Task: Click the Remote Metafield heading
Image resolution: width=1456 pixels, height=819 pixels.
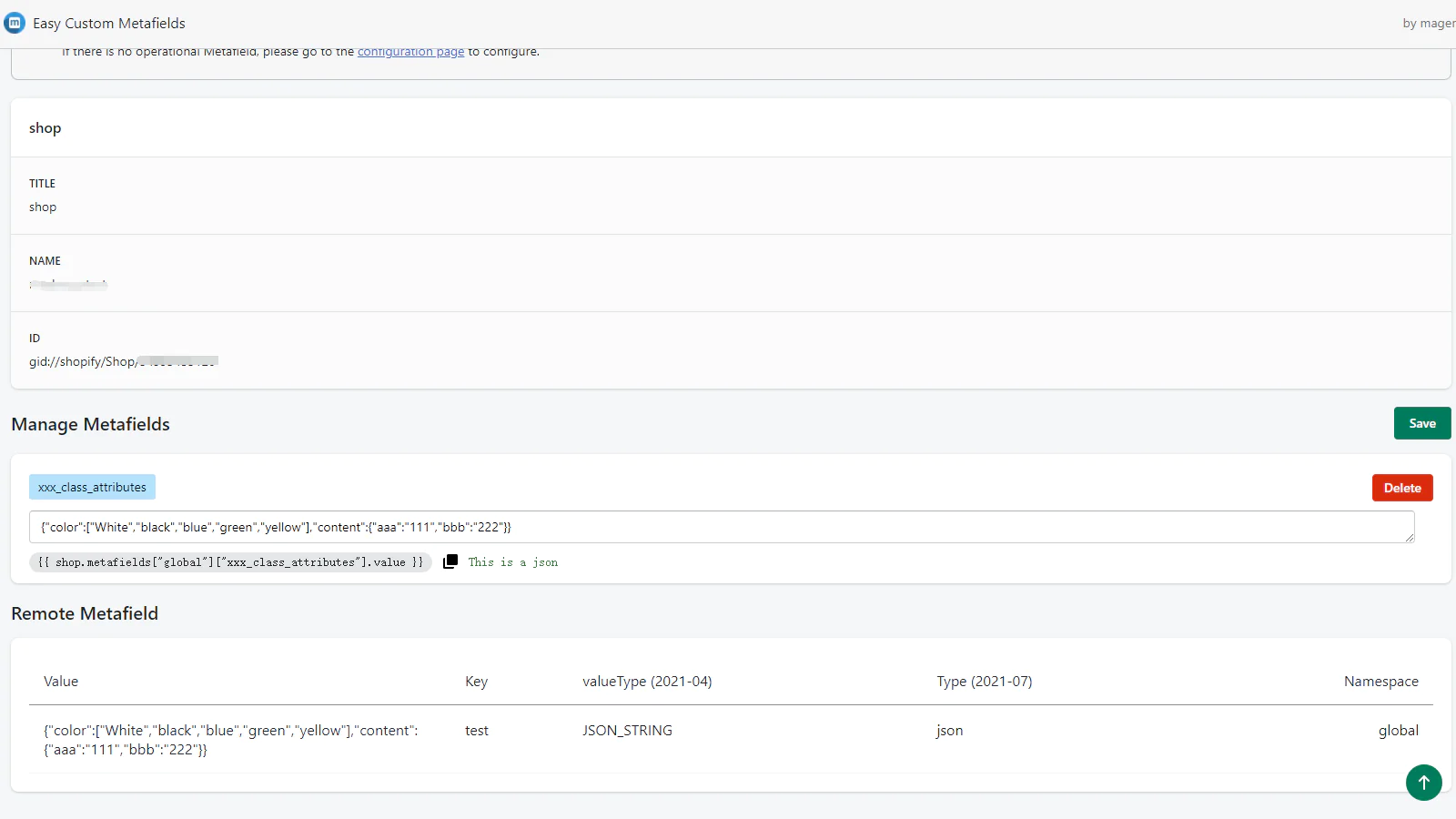Action: click(85, 613)
